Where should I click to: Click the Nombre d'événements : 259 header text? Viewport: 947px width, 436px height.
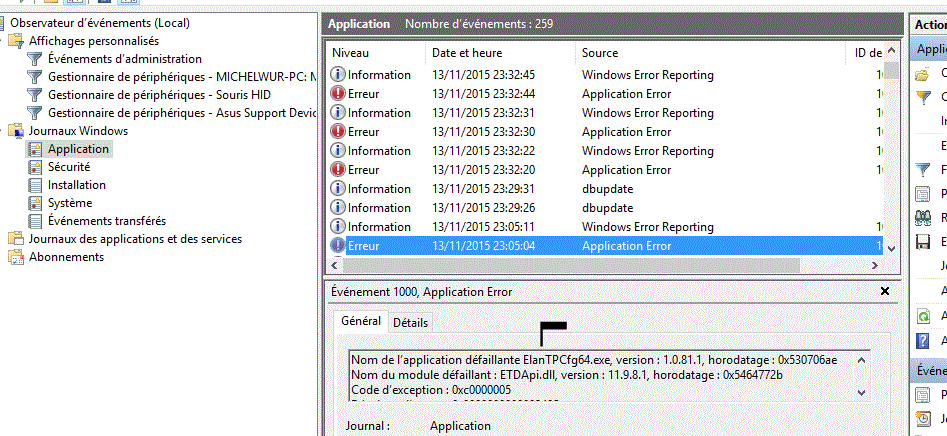pos(478,24)
